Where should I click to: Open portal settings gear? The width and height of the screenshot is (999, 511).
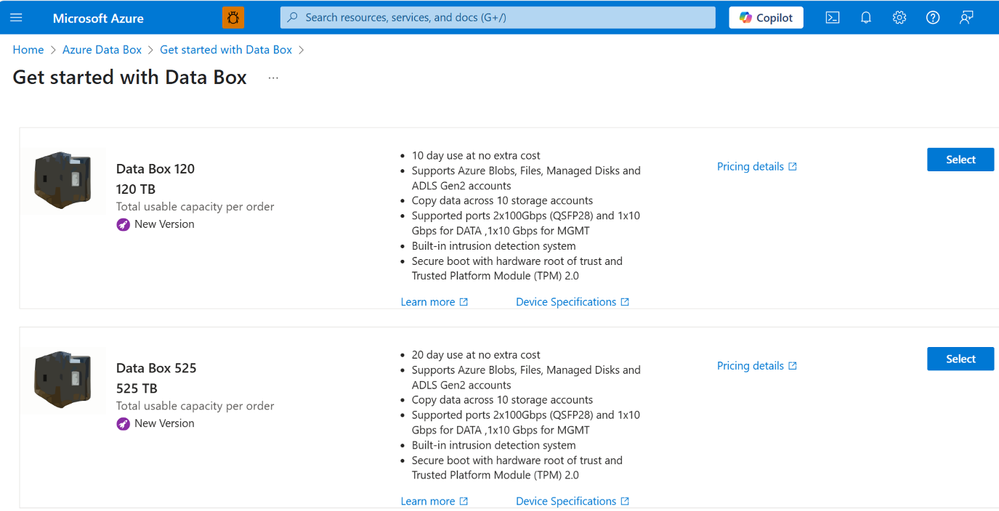(x=899, y=18)
